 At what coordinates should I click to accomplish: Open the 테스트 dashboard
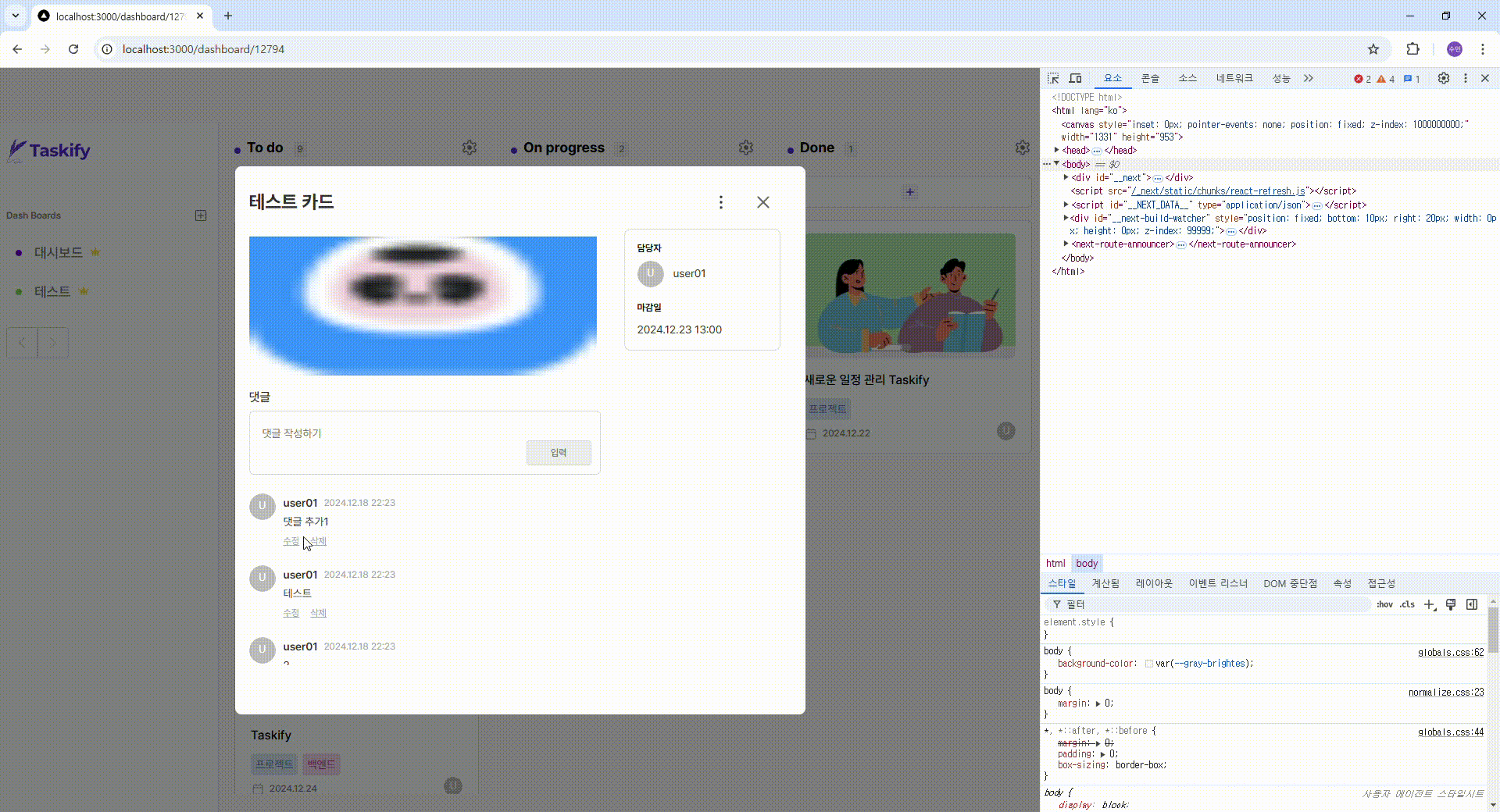(x=52, y=291)
